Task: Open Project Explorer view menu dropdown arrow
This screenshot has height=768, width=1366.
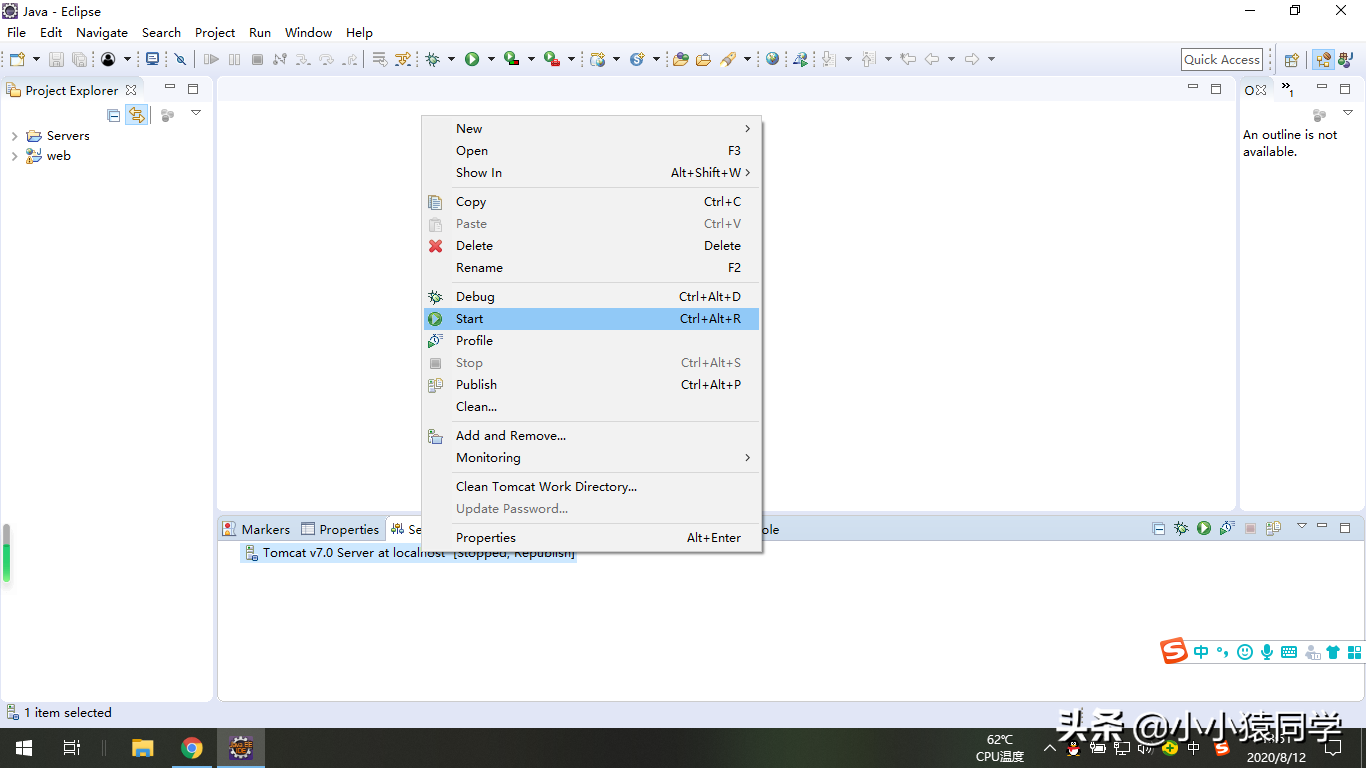Action: pos(196,113)
